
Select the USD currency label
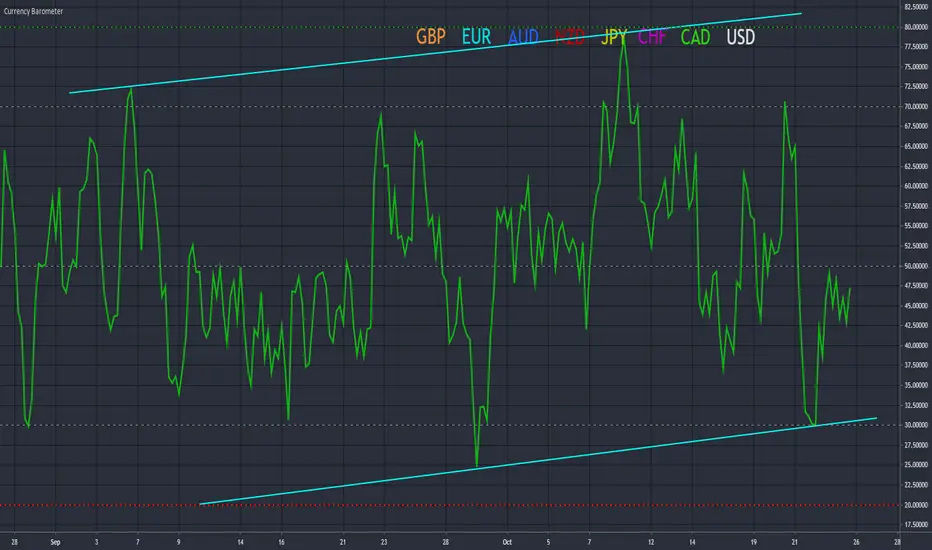tap(741, 37)
